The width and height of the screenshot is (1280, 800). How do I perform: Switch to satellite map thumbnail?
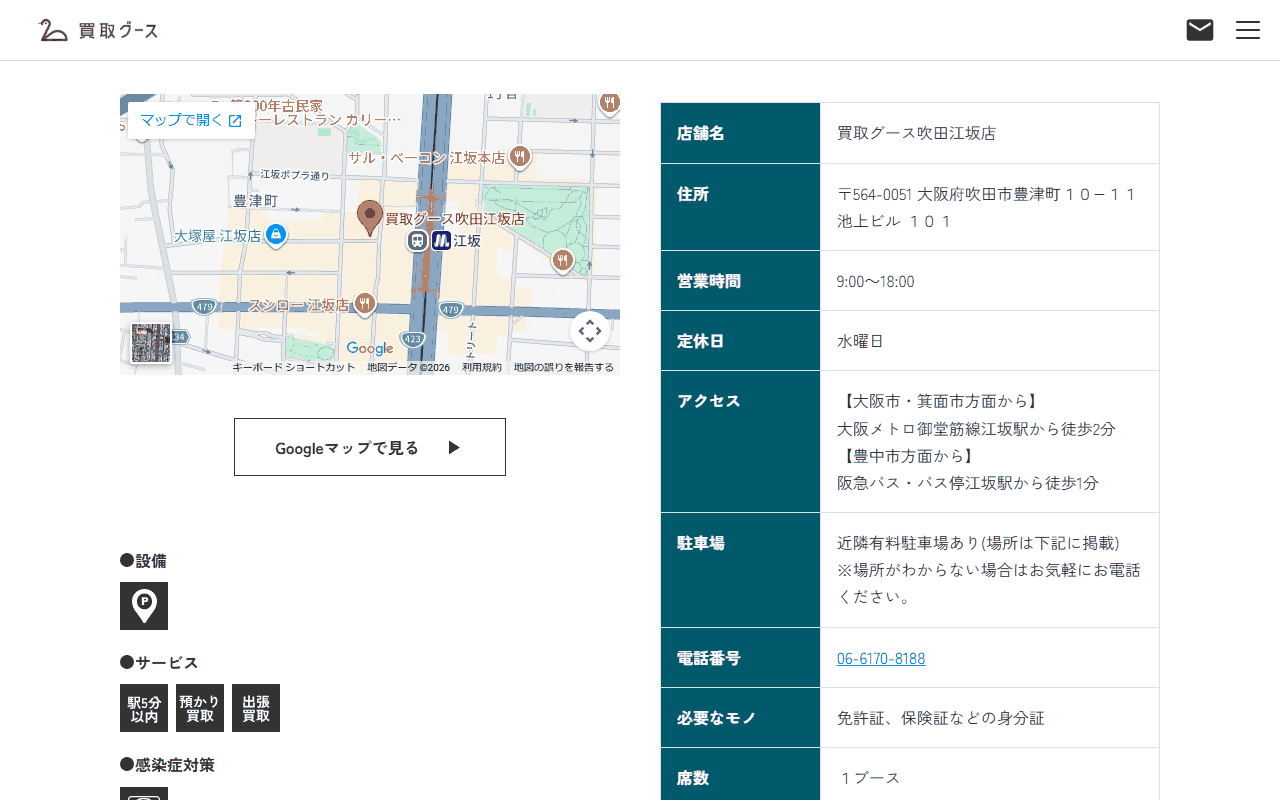pyautogui.click(x=151, y=343)
